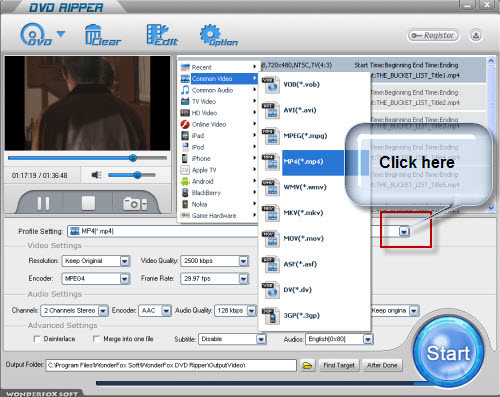Open the Option gear icon
Screen dimensions: 500x397
(218, 35)
